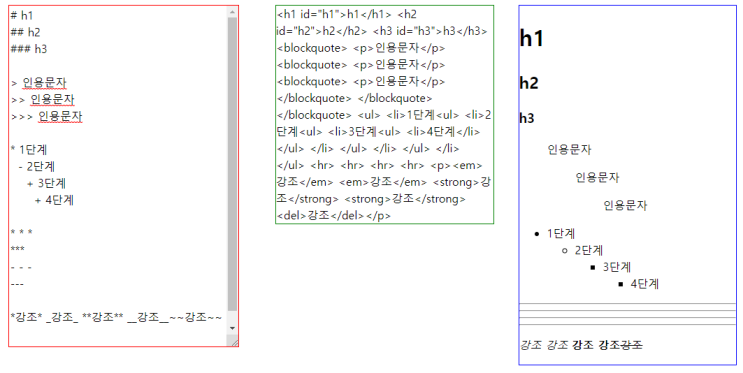Click the textarea scrollbar down arrow
This screenshot has height=373, width=743.
tap(232, 328)
